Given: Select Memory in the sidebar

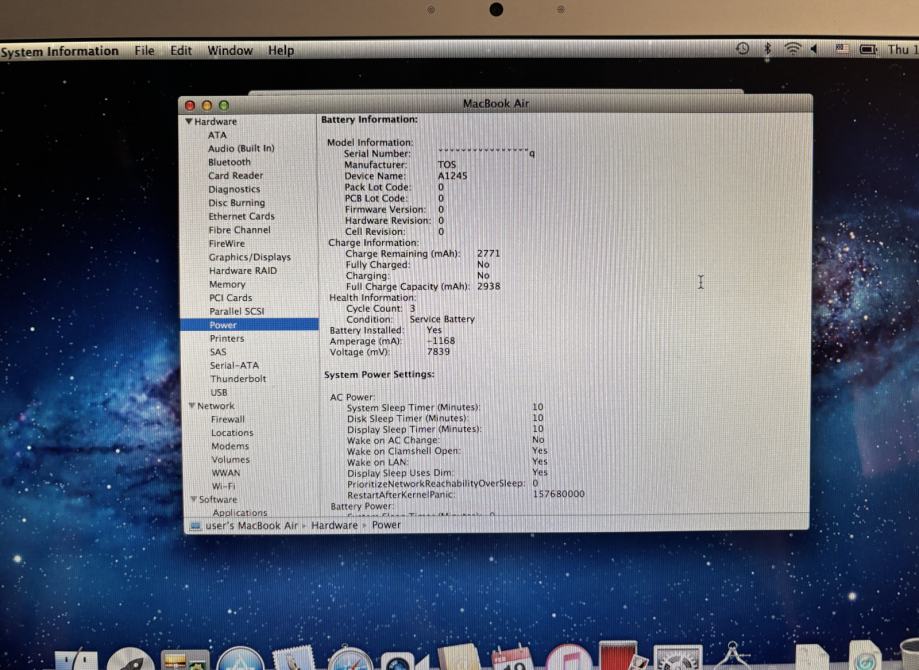Looking at the screenshot, I should point(227,284).
